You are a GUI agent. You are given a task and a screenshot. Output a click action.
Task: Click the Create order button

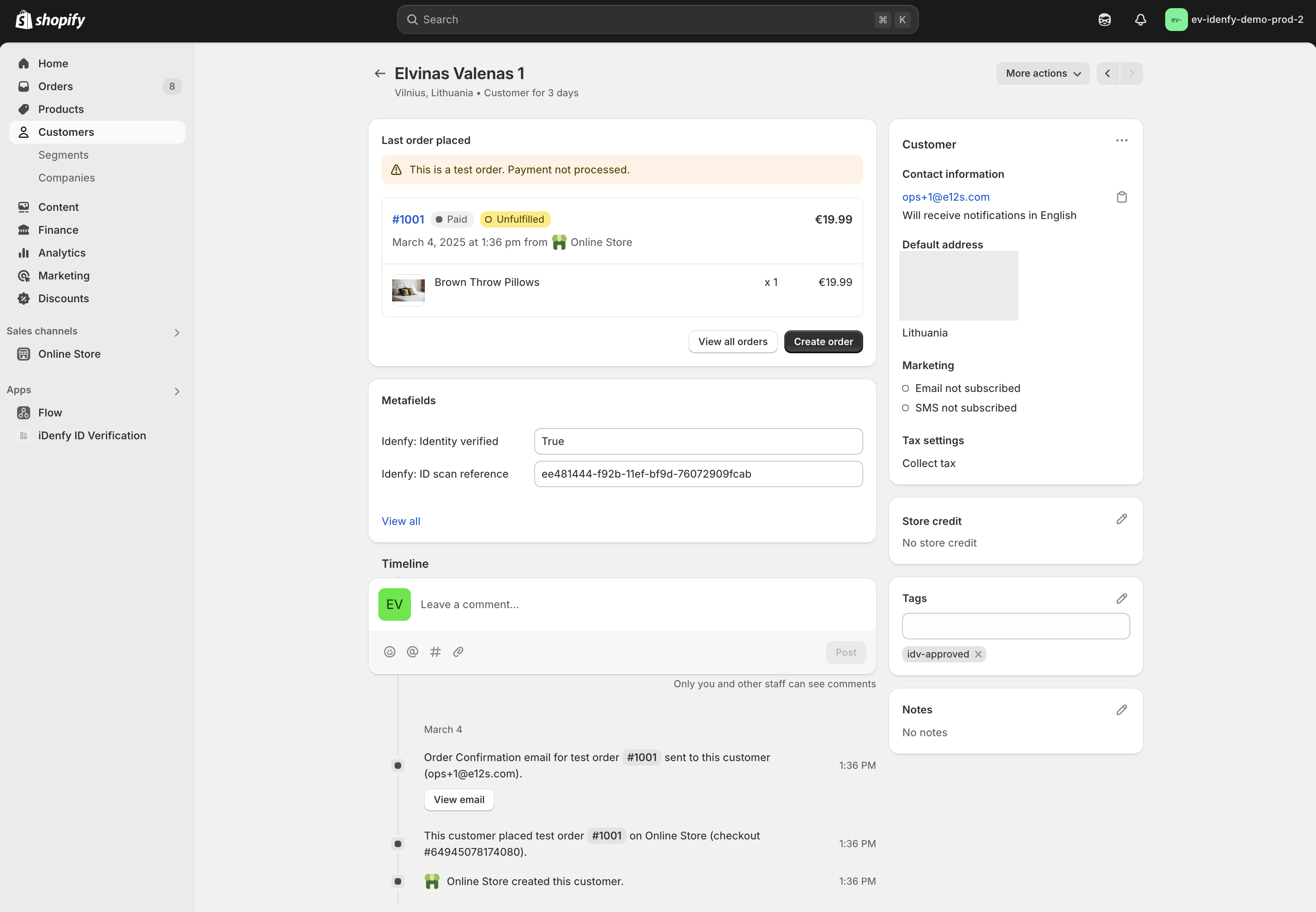click(x=823, y=342)
